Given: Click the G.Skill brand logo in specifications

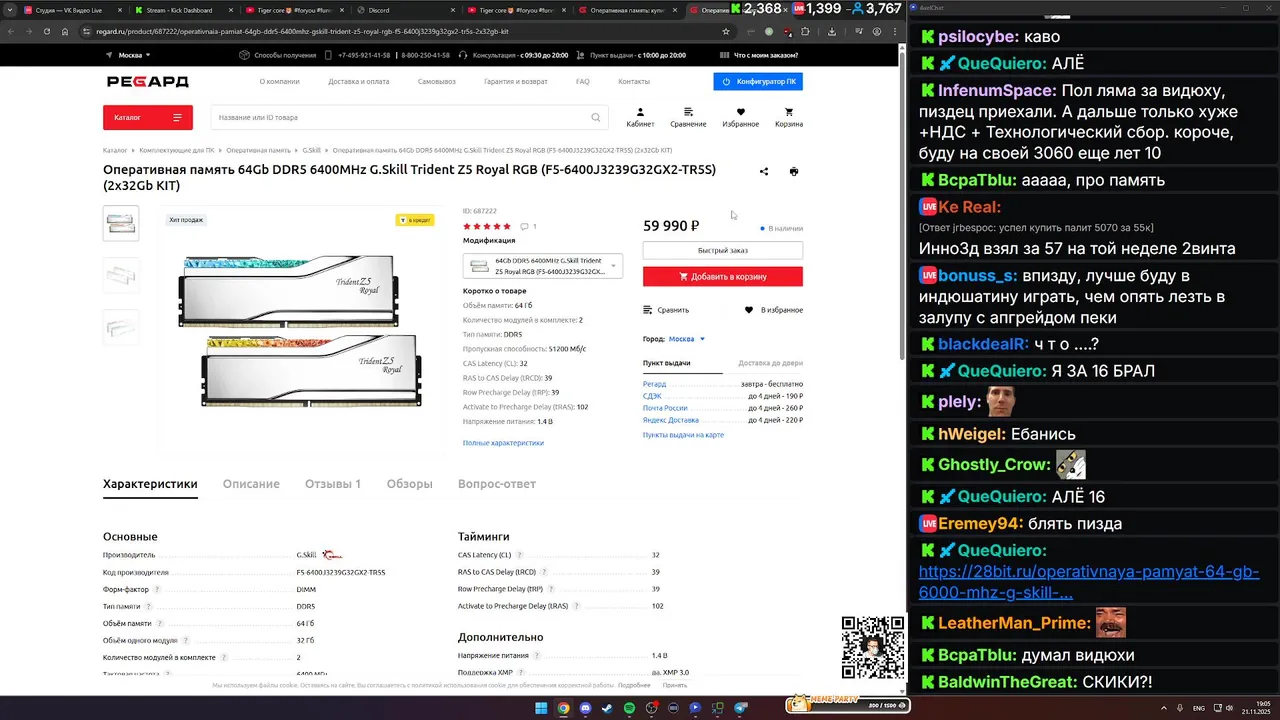Looking at the screenshot, I should coord(333,555).
